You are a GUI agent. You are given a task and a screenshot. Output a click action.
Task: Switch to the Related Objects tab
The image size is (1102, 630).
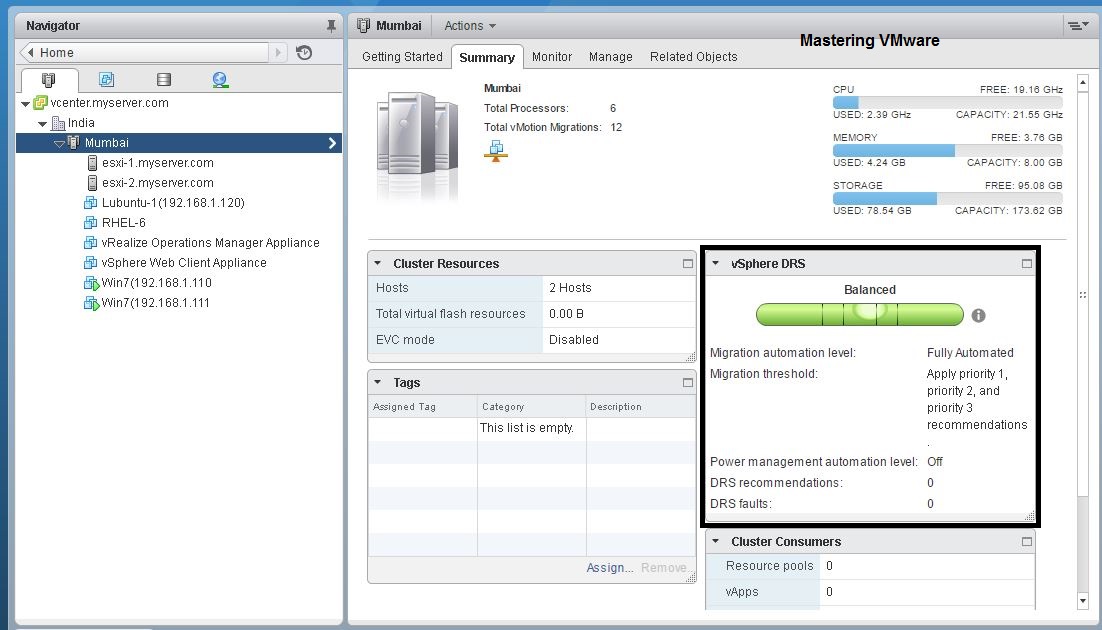(694, 57)
